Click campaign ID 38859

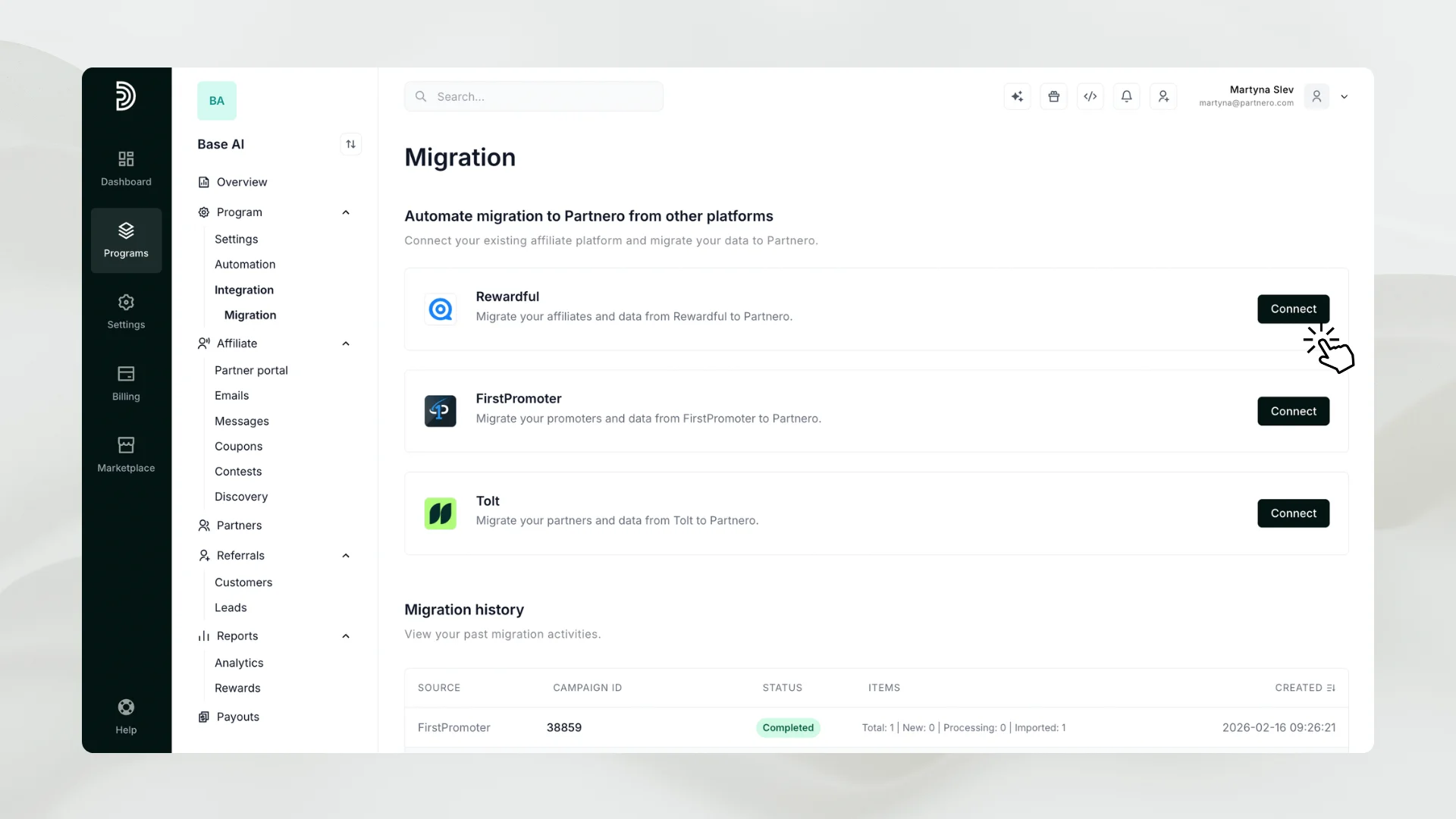click(564, 727)
